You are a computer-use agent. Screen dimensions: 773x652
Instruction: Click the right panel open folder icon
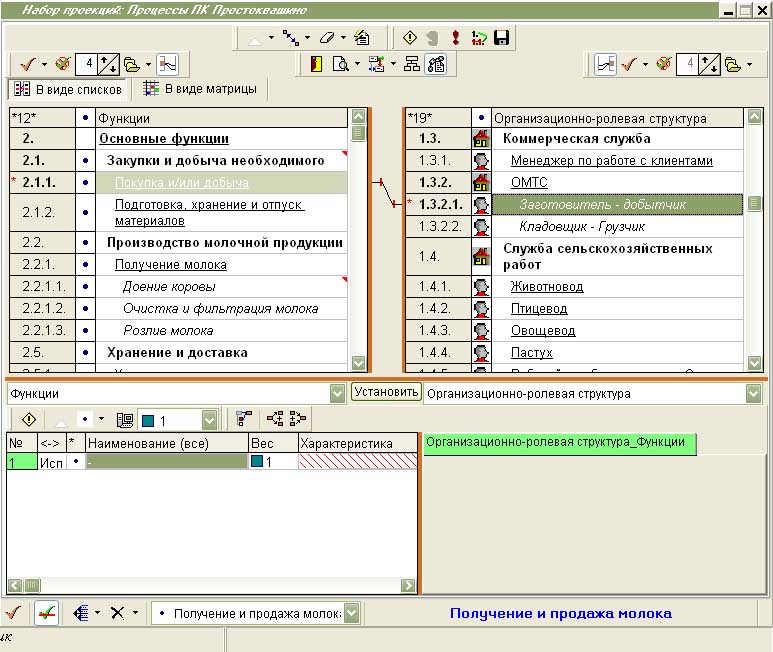(x=733, y=64)
